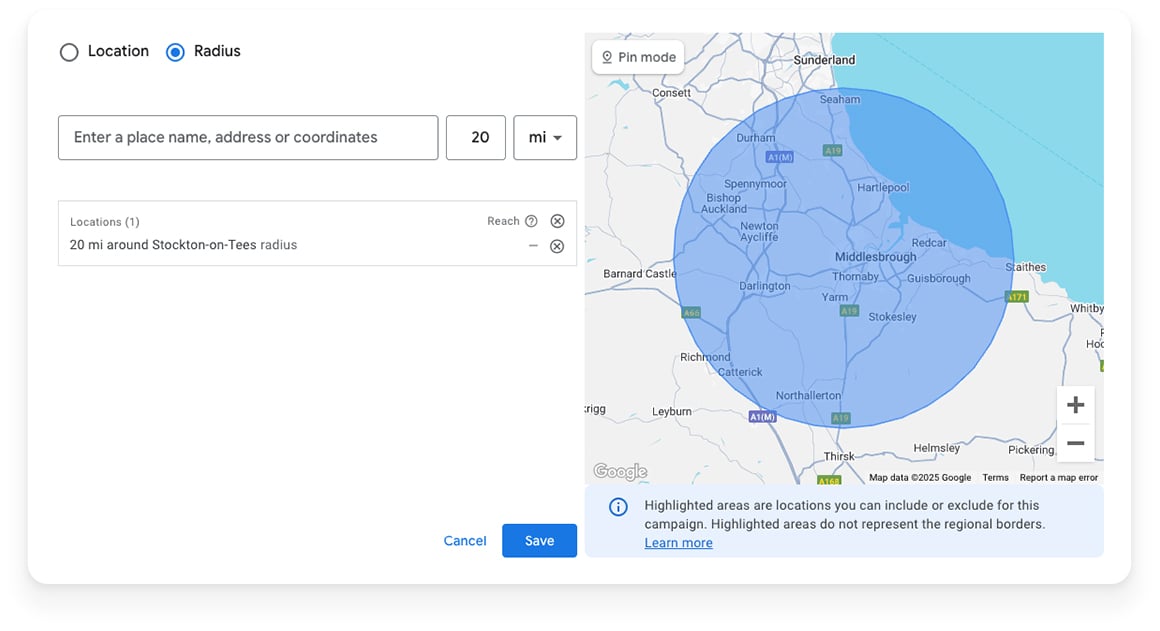Click Darlington label on the map
Image resolution: width=1160 pixels, height=631 pixels.
(764, 286)
